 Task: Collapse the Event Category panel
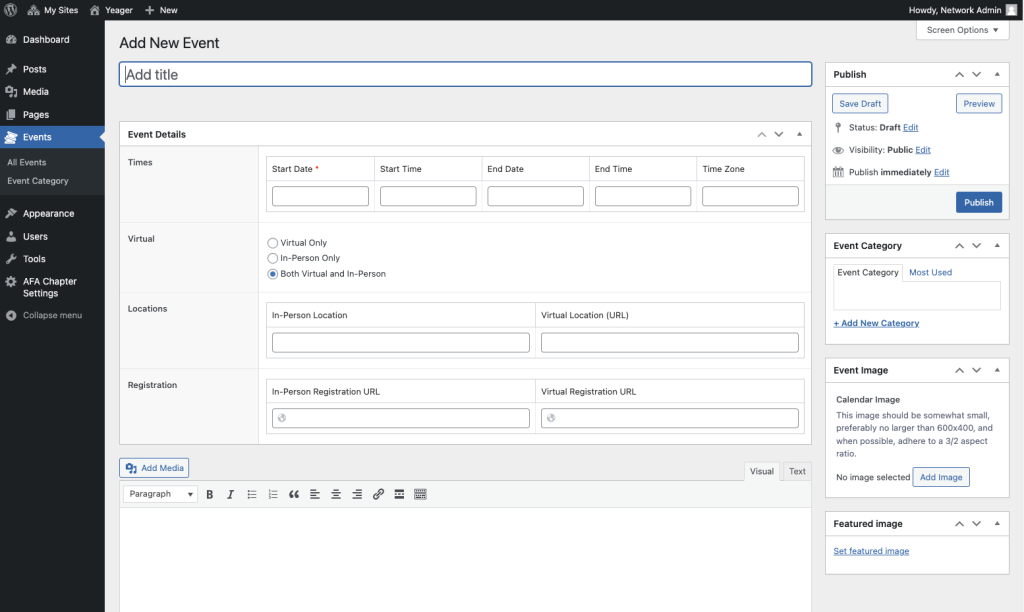pyautogui.click(x=997, y=246)
